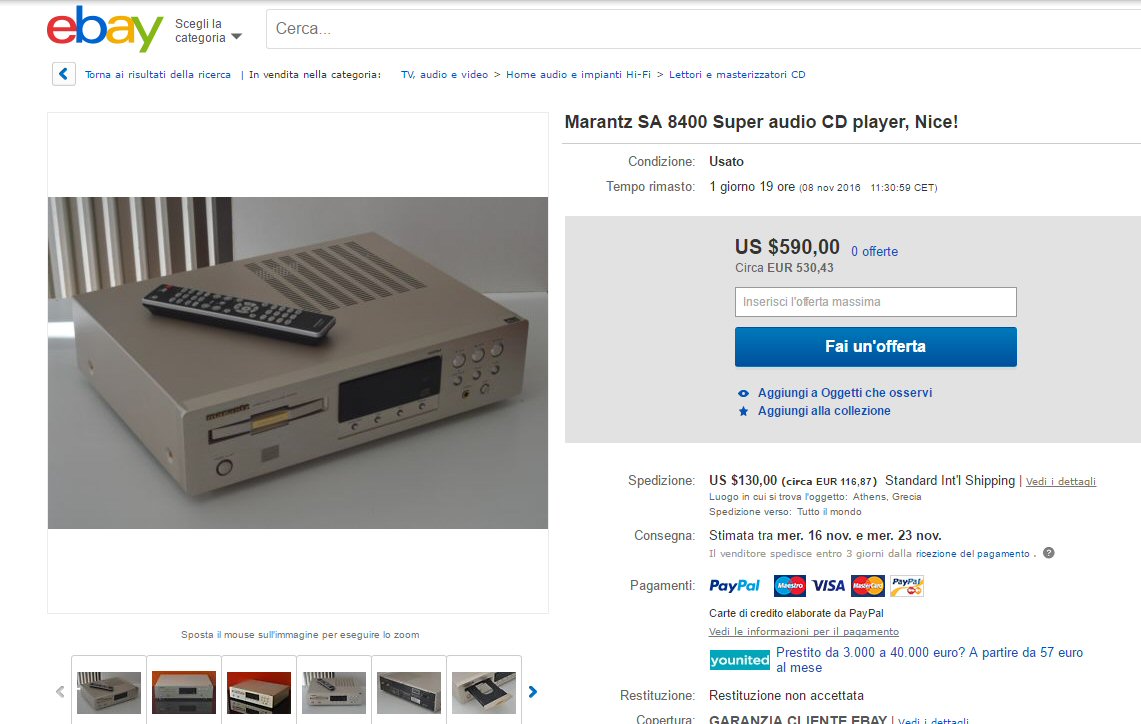Click the help question mark icon
The image size is (1141, 724).
point(1049,553)
